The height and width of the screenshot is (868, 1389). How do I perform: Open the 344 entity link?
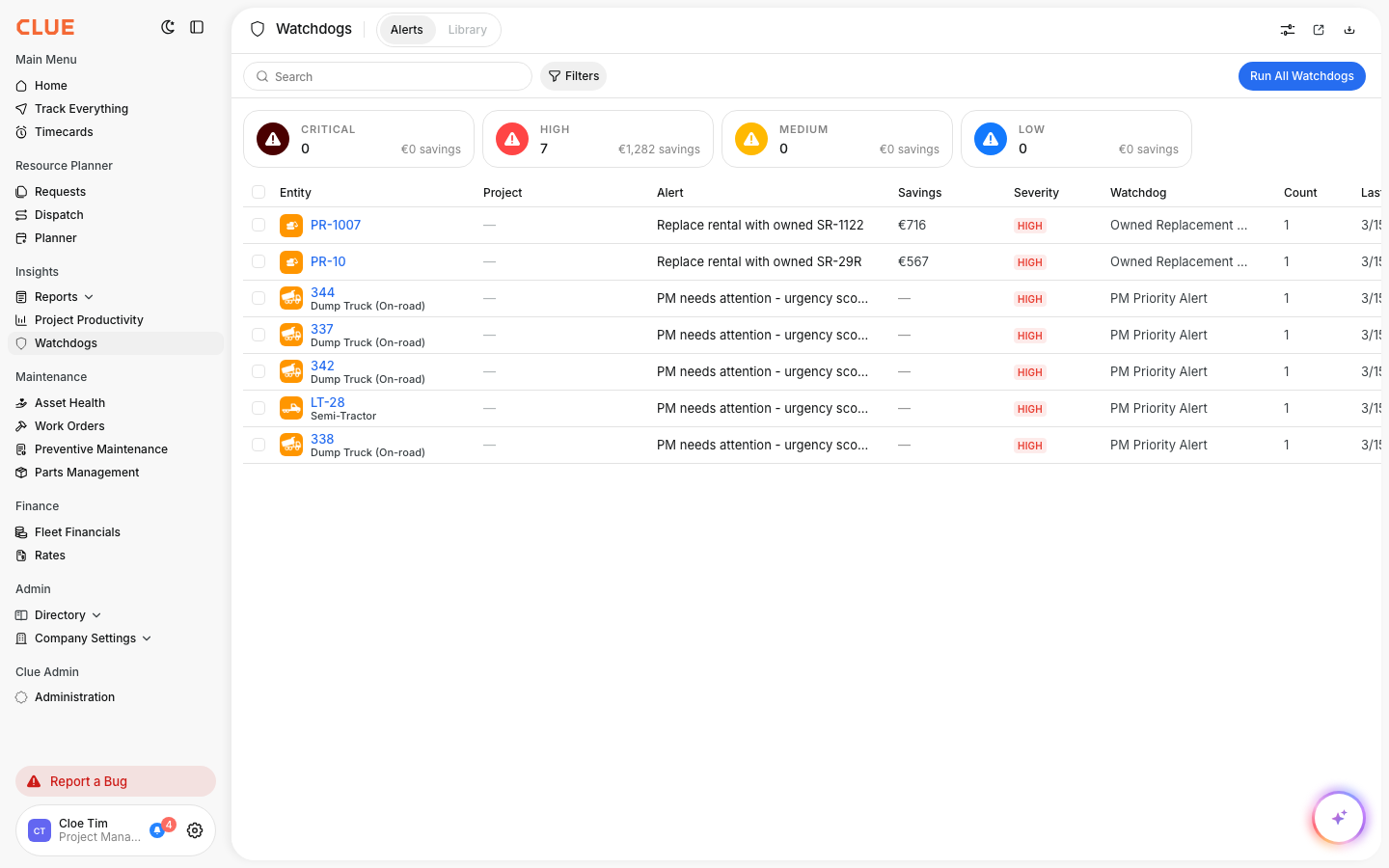(x=322, y=292)
